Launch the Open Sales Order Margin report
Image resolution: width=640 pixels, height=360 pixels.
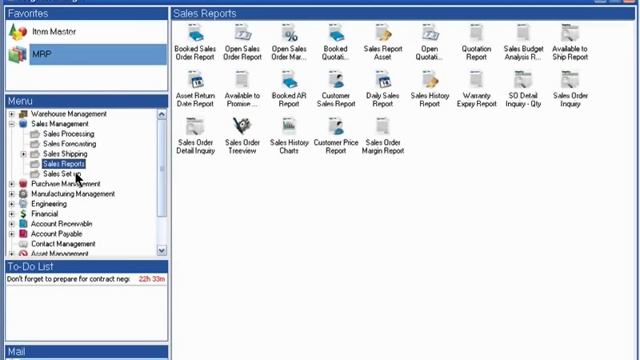click(x=289, y=42)
